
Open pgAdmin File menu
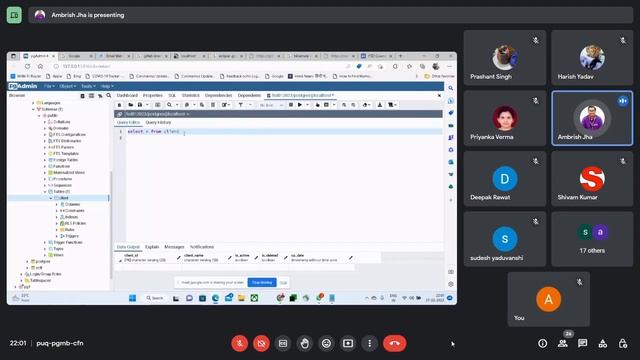(49, 86)
